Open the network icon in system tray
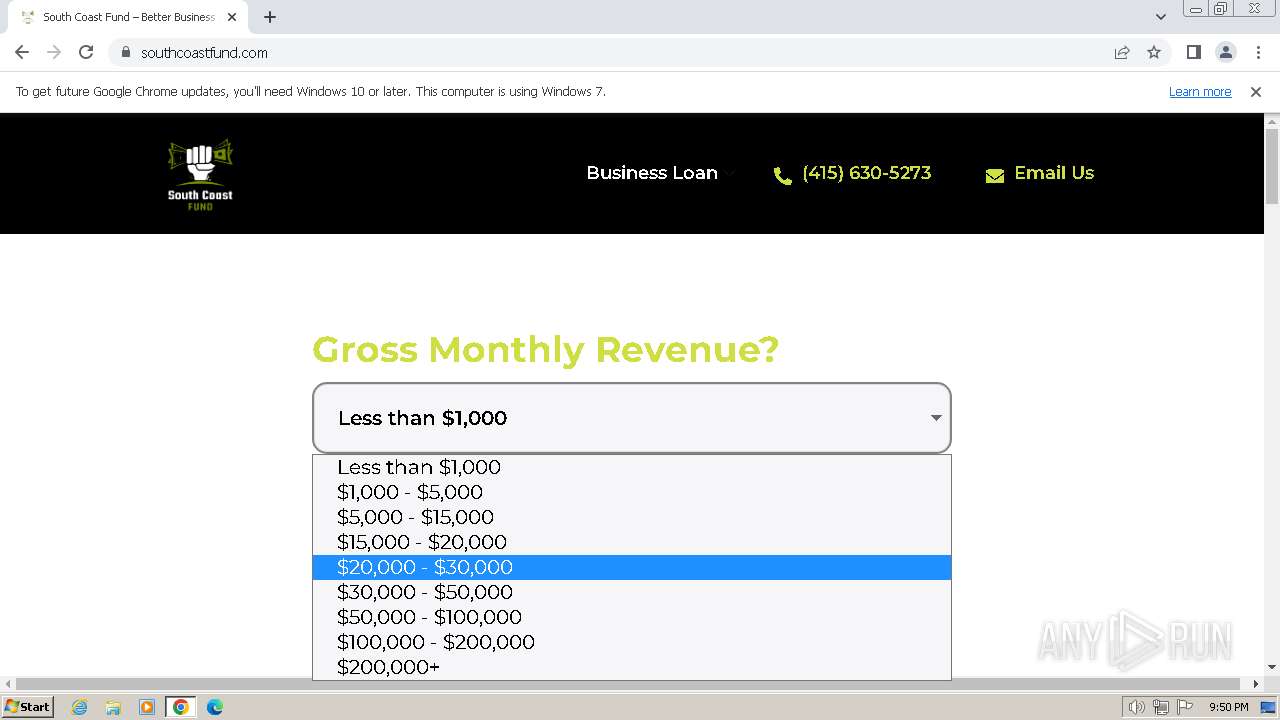Image resolution: width=1280 pixels, height=720 pixels. pyautogui.click(x=1160, y=707)
